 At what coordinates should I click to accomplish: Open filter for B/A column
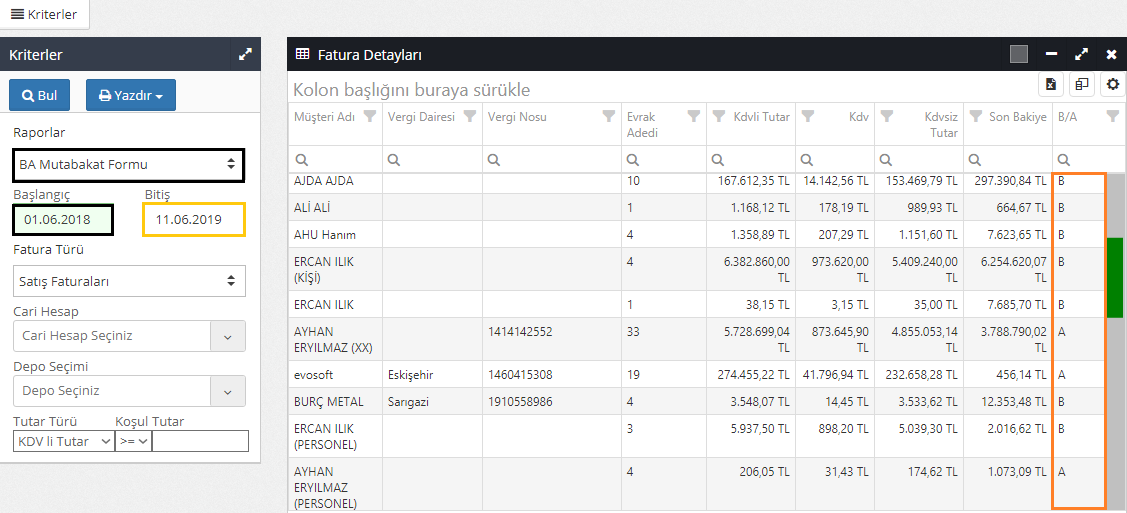(x=1113, y=116)
